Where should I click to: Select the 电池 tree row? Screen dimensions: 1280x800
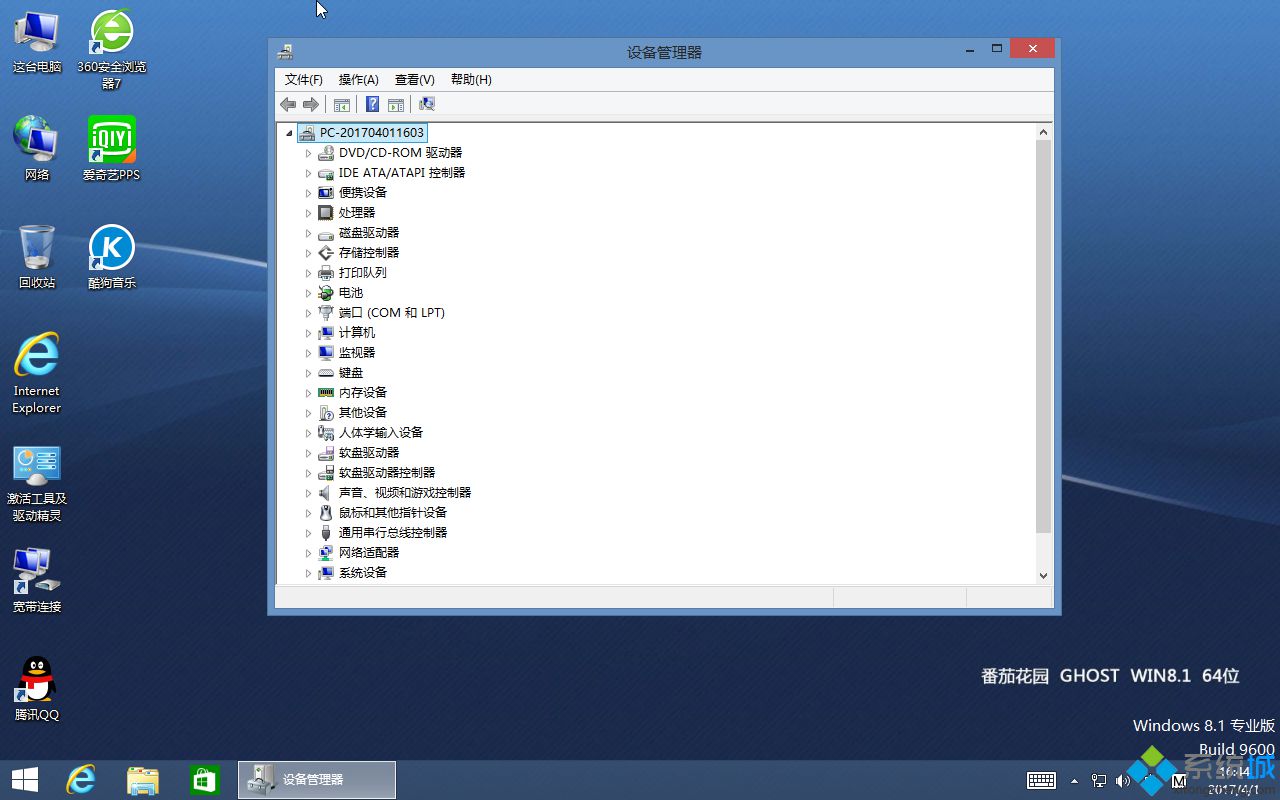tap(350, 293)
